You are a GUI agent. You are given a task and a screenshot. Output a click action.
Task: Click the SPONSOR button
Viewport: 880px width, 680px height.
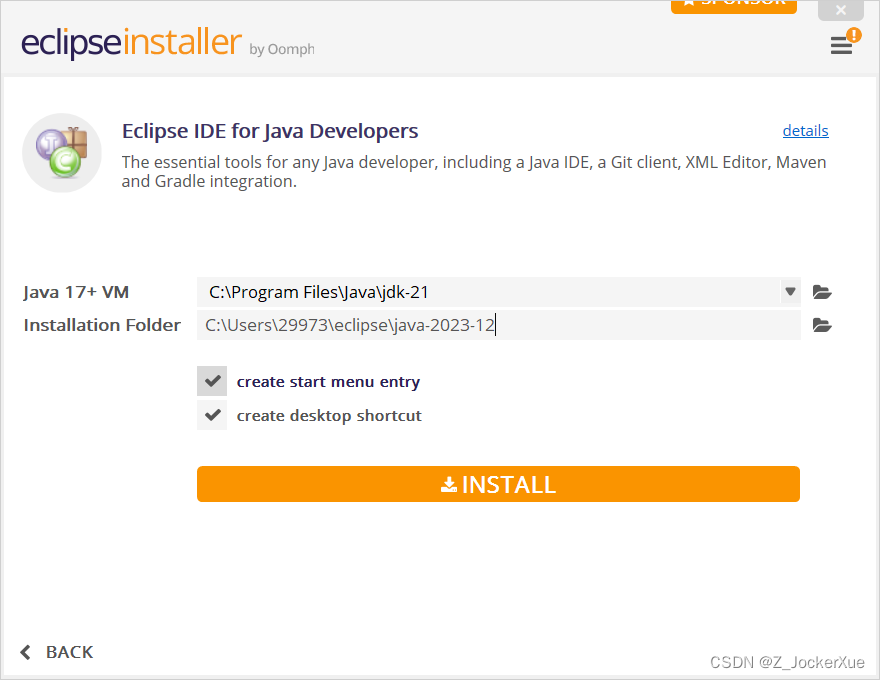[x=734, y=6]
